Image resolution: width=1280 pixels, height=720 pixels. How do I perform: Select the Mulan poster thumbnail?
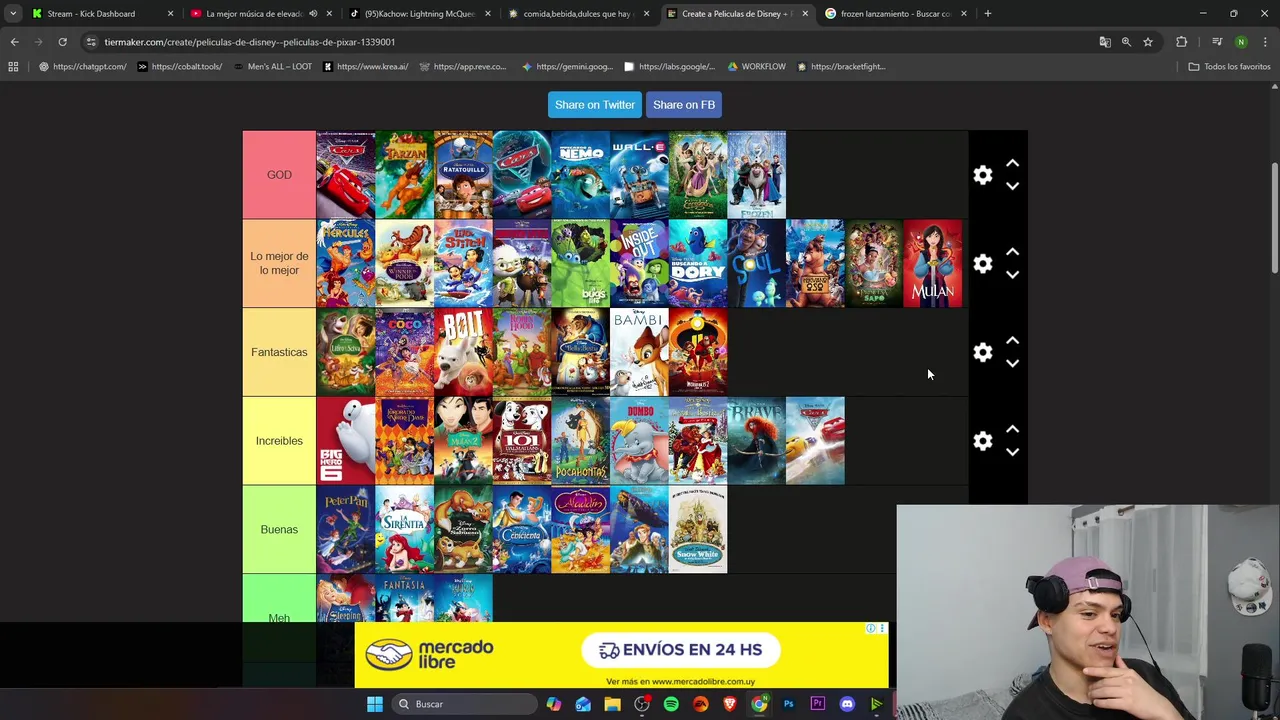[933, 264]
